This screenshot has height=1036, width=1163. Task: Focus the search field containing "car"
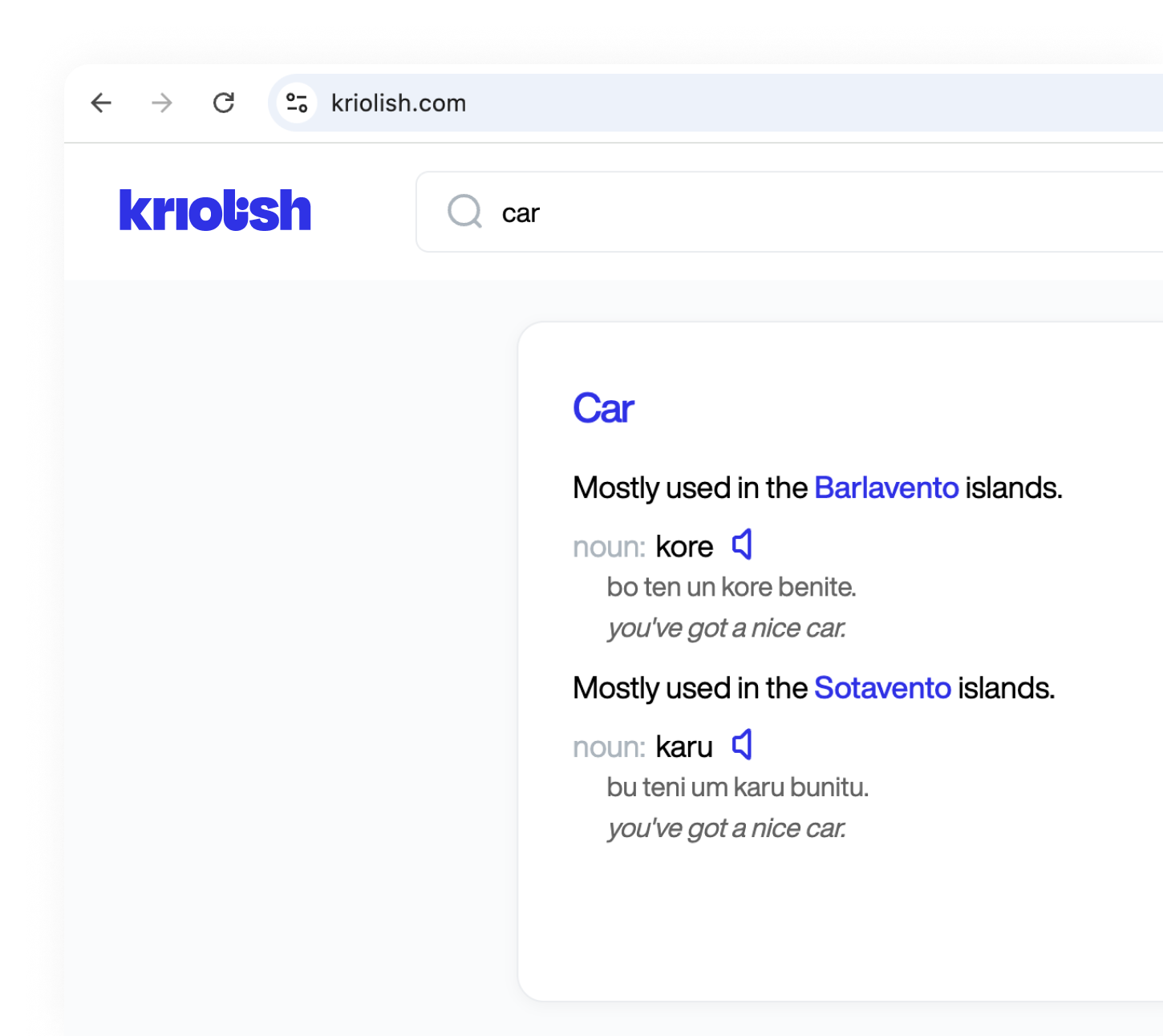pyautogui.click(x=722, y=213)
